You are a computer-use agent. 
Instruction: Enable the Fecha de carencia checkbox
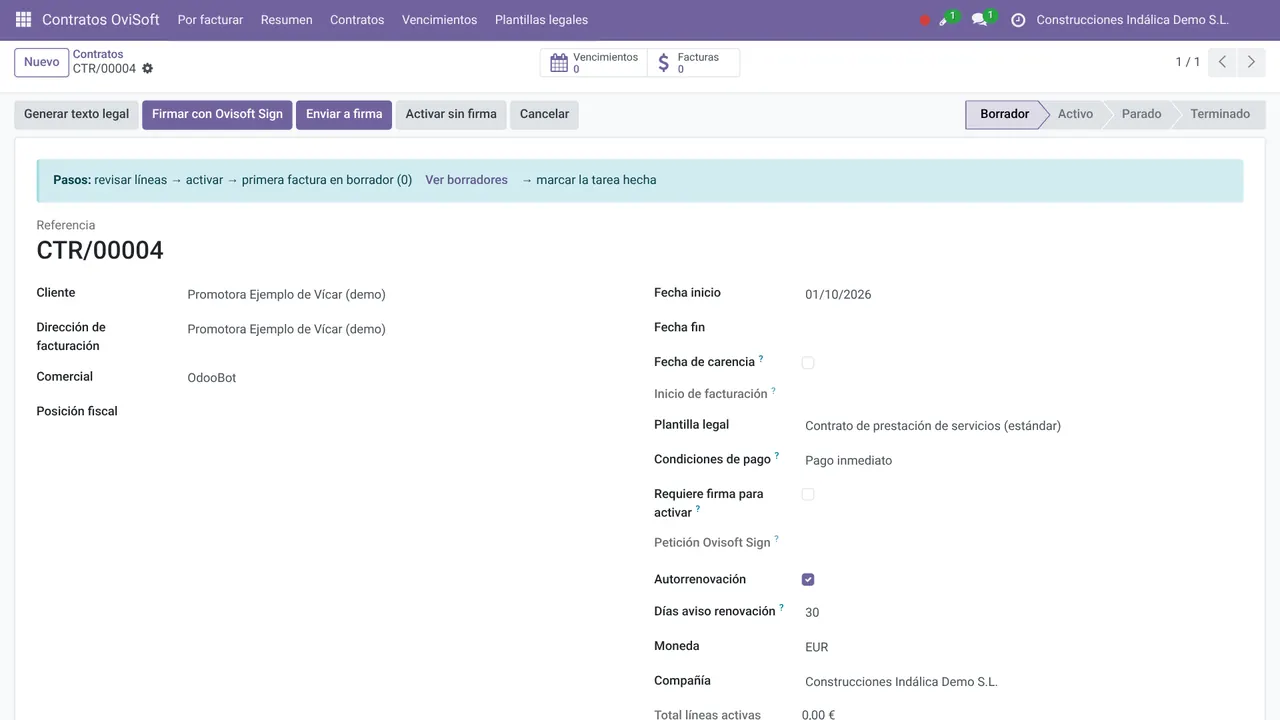808,363
